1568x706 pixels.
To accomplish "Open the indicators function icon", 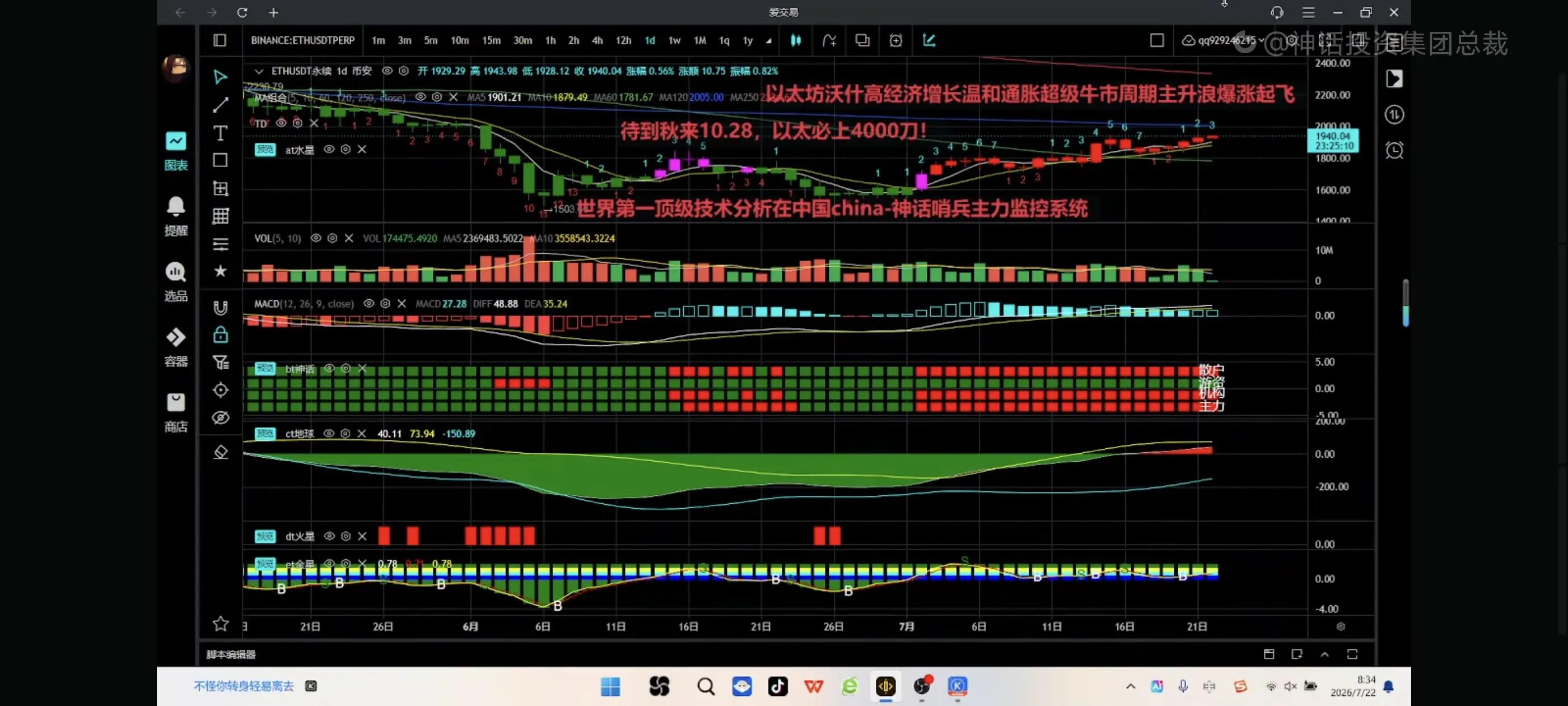I will pyautogui.click(x=829, y=40).
